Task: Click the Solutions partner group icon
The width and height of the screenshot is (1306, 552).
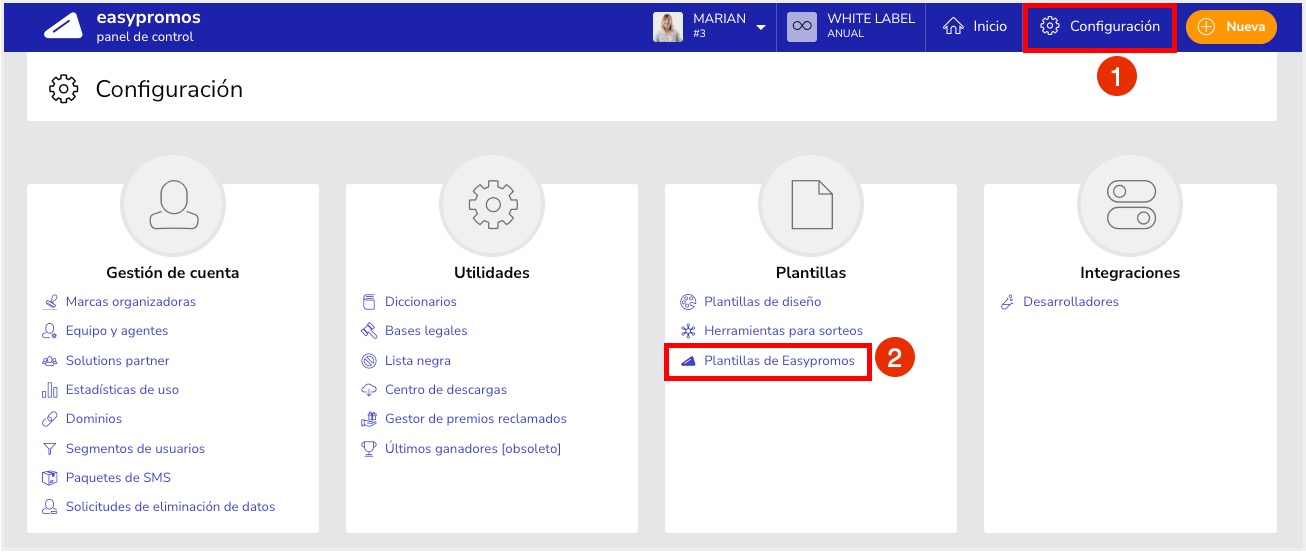Action: [50, 360]
